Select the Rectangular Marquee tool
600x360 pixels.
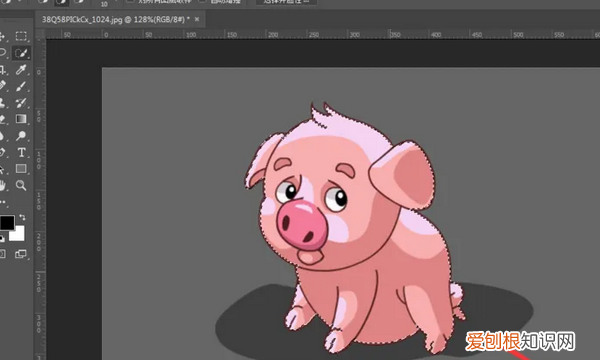click(x=21, y=36)
